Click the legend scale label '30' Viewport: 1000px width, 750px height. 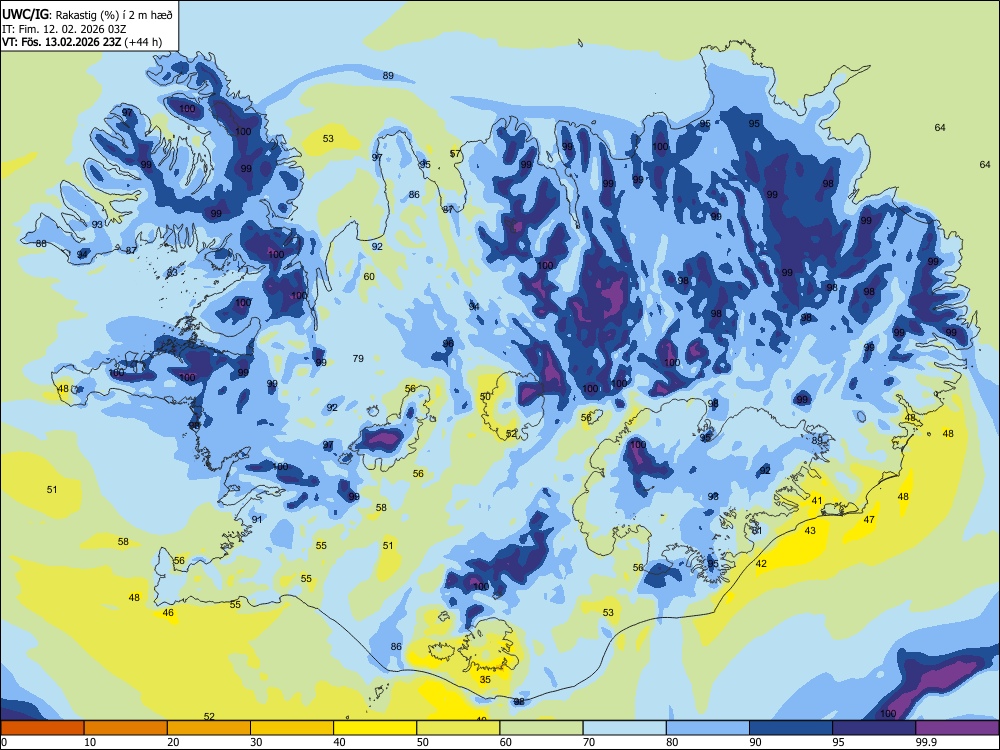[x=256, y=742]
